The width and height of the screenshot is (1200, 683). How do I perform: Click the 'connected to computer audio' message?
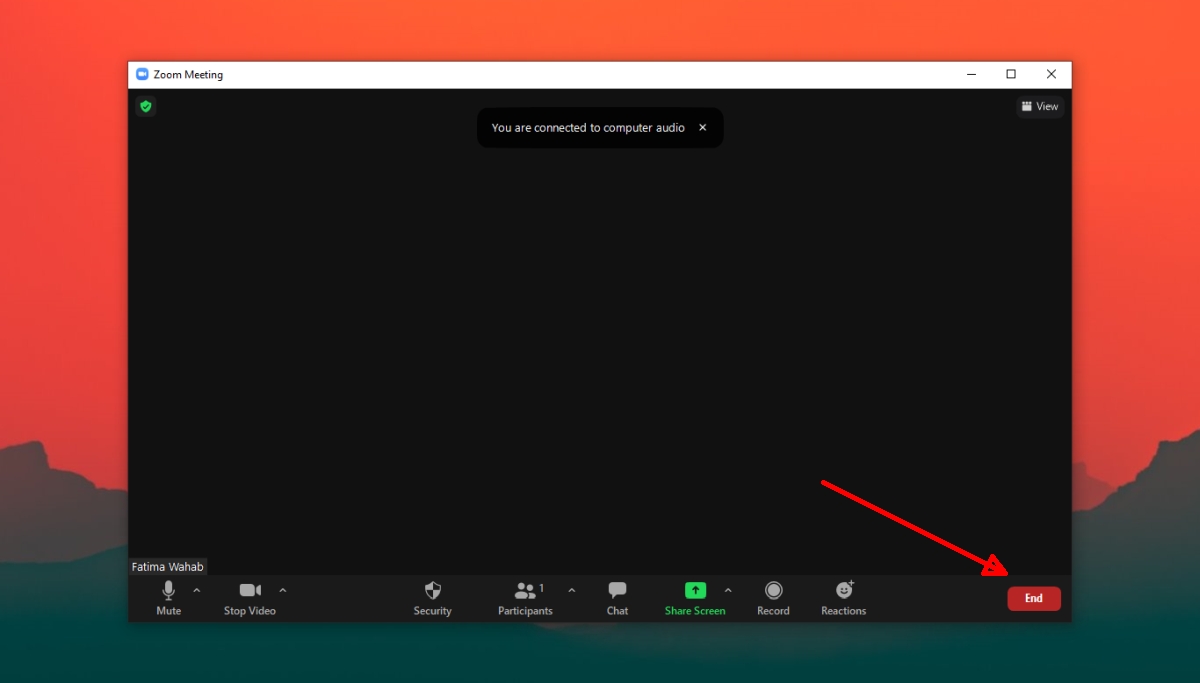588,128
